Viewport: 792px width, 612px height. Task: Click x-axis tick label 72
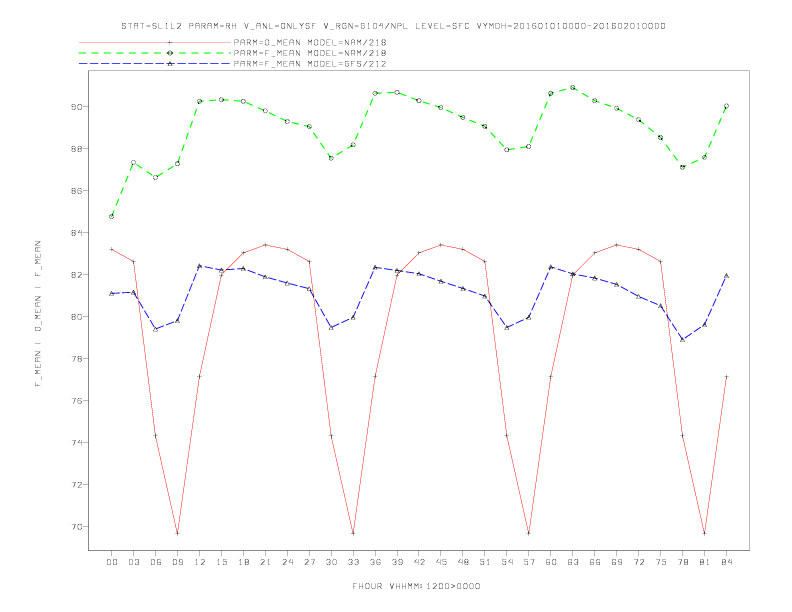pyautogui.click(x=638, y=562)
